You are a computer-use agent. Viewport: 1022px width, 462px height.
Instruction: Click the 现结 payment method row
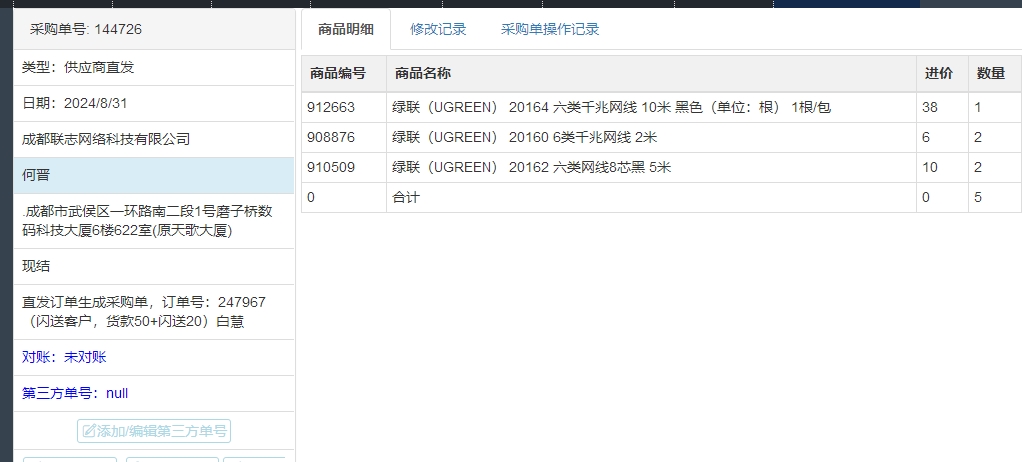pyautogui.click(x=154, y=267)
